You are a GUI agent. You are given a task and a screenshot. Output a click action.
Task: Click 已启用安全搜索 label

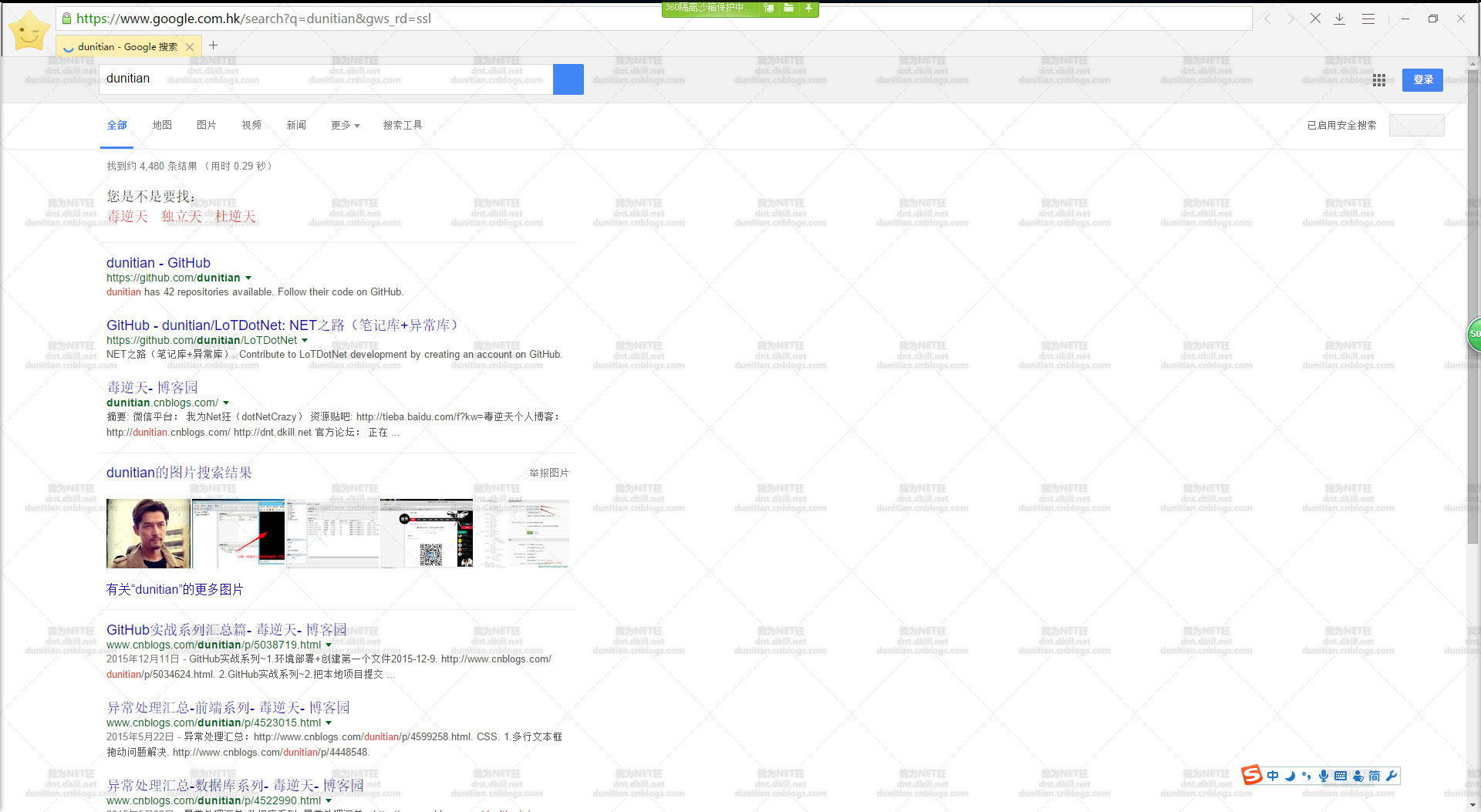coord(1341,125)
